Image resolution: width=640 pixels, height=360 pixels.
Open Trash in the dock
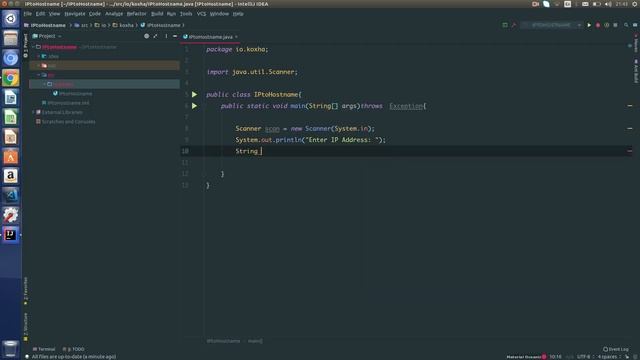tap(11, 349)
